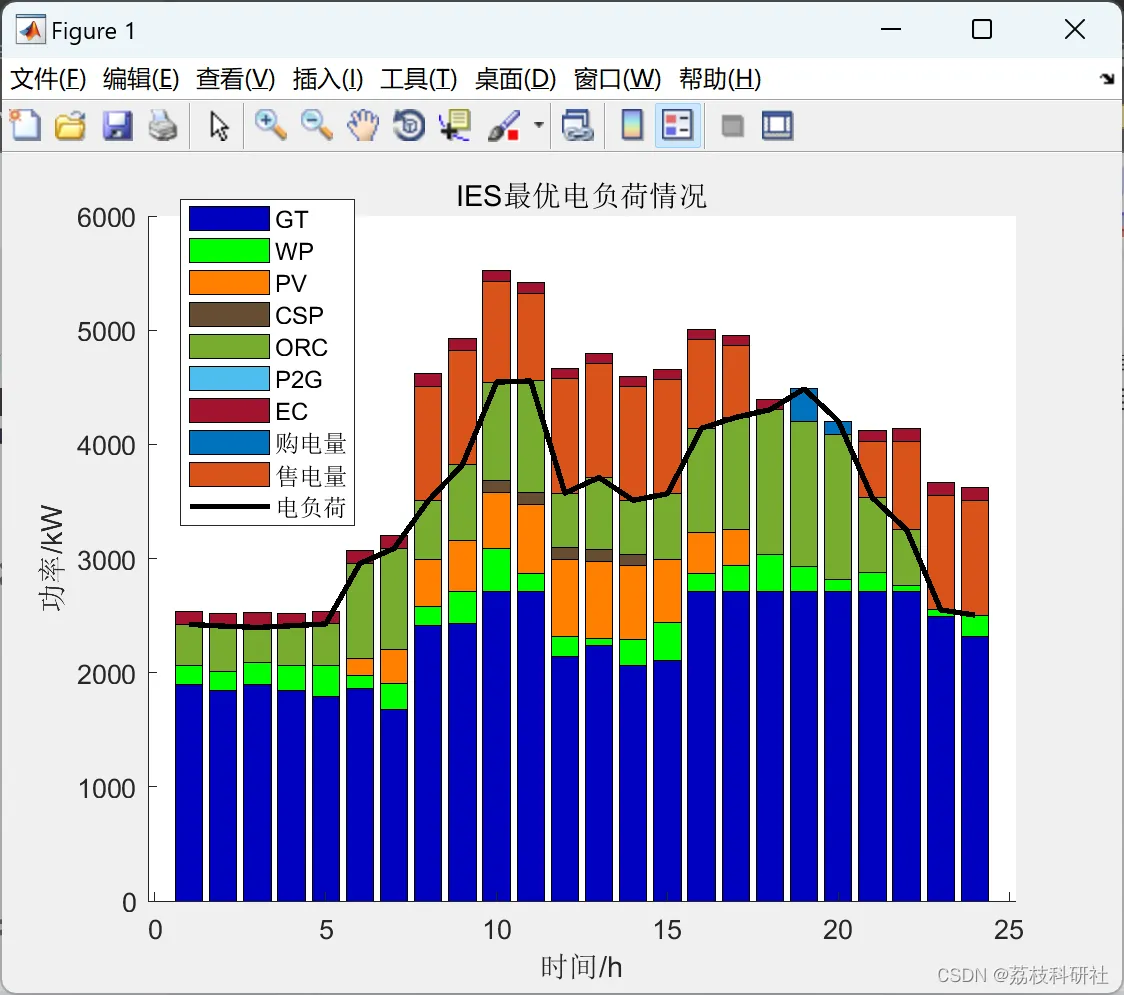Select the Zoom Out magnifier tool
This screenshot has height=995, width=1124.
click(316, 125)
